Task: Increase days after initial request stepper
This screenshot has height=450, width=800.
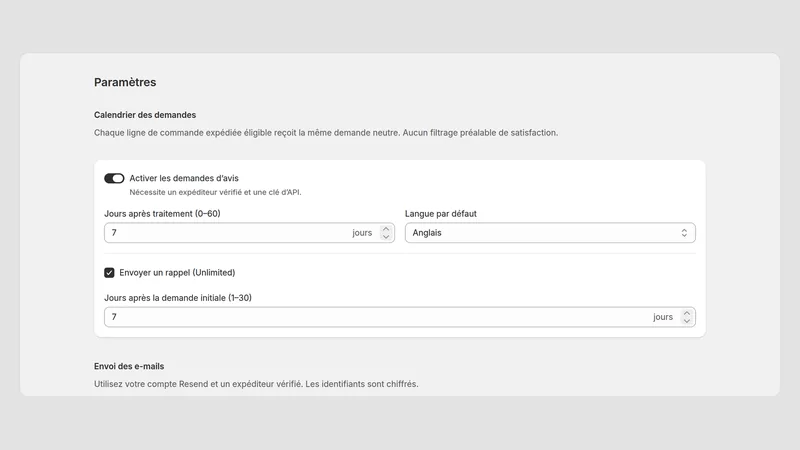Action: pyautogui.click(x=687, y=313)
